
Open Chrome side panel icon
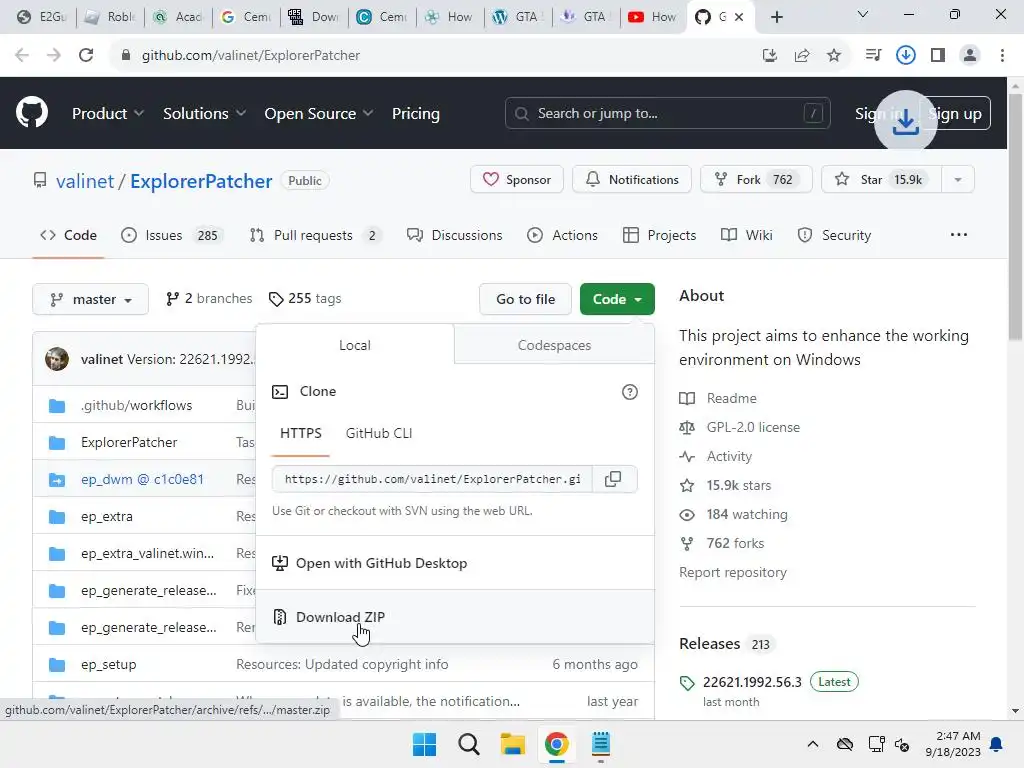(938, 56)
